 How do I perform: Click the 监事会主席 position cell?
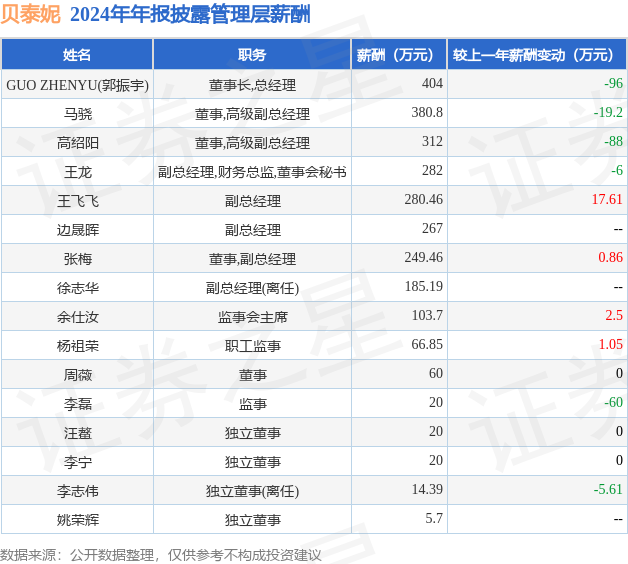click(252, 317)
